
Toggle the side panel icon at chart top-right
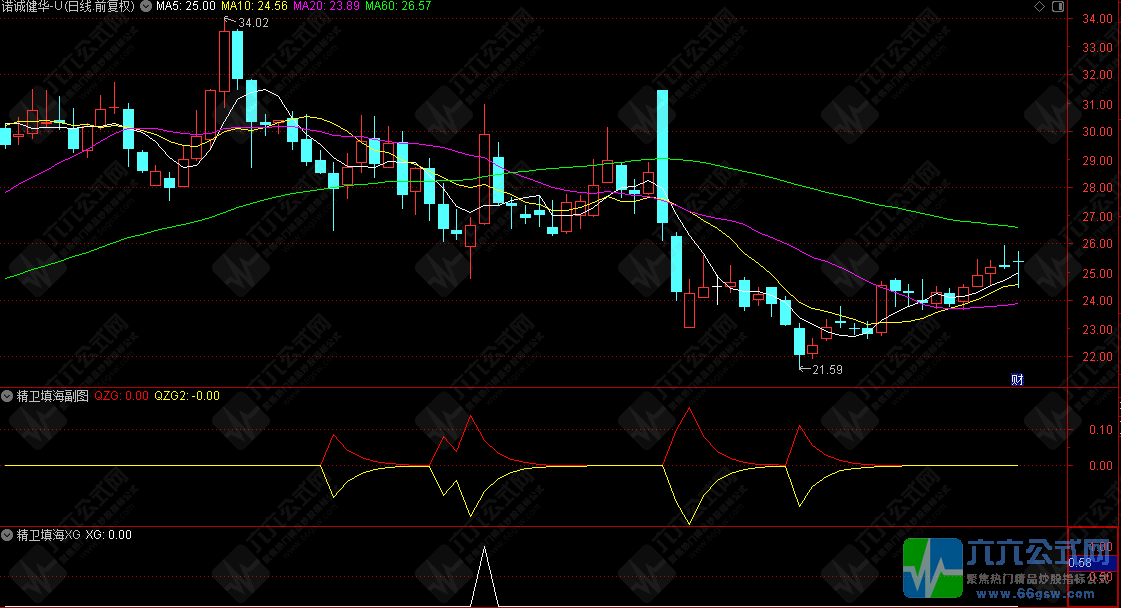pyautogui.click(x=1058, y=6)
